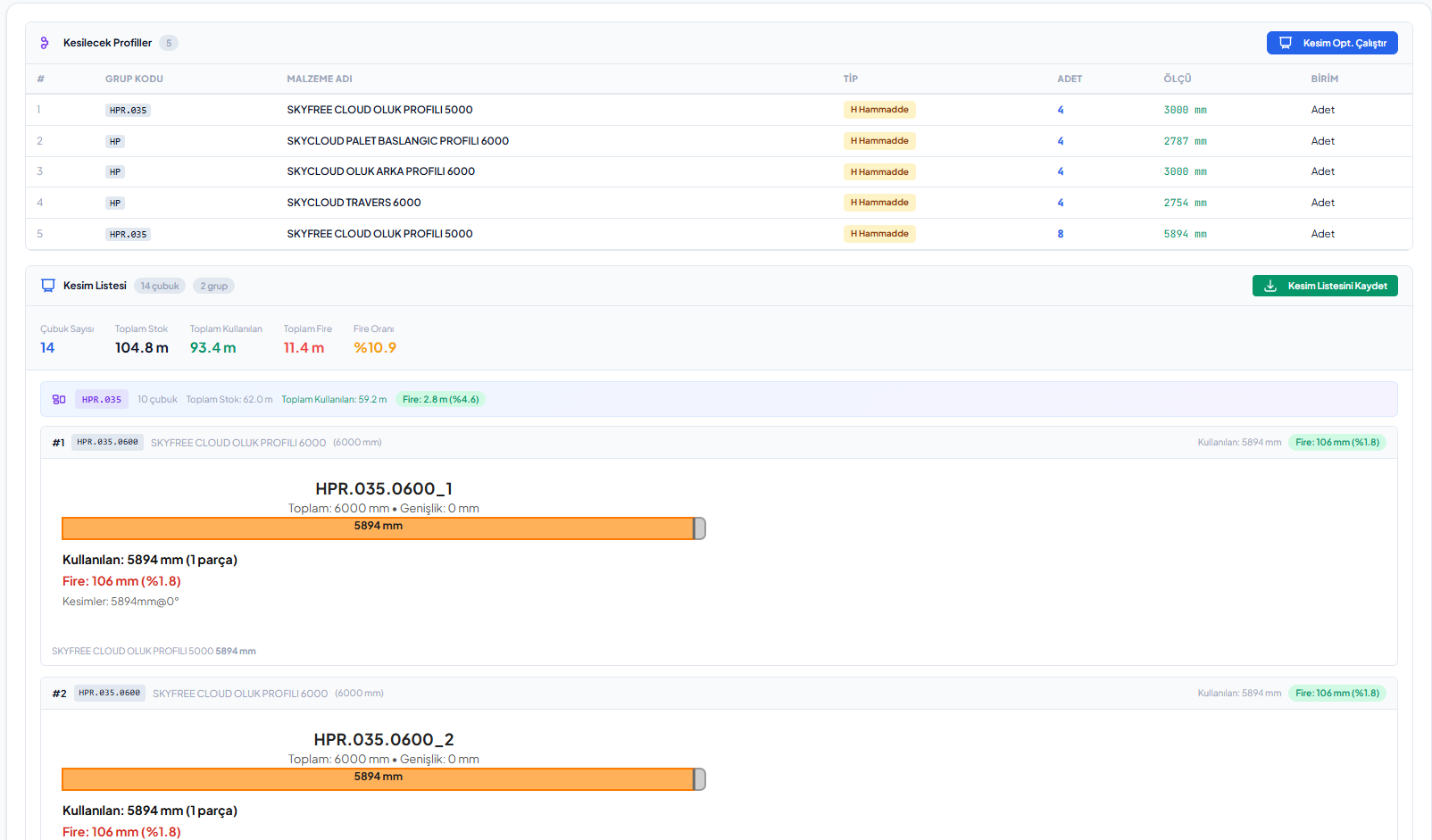Click the orange 5894 mm segment of HPR.035.0600_2
The image size is (1432, 840).
[379, 779]
